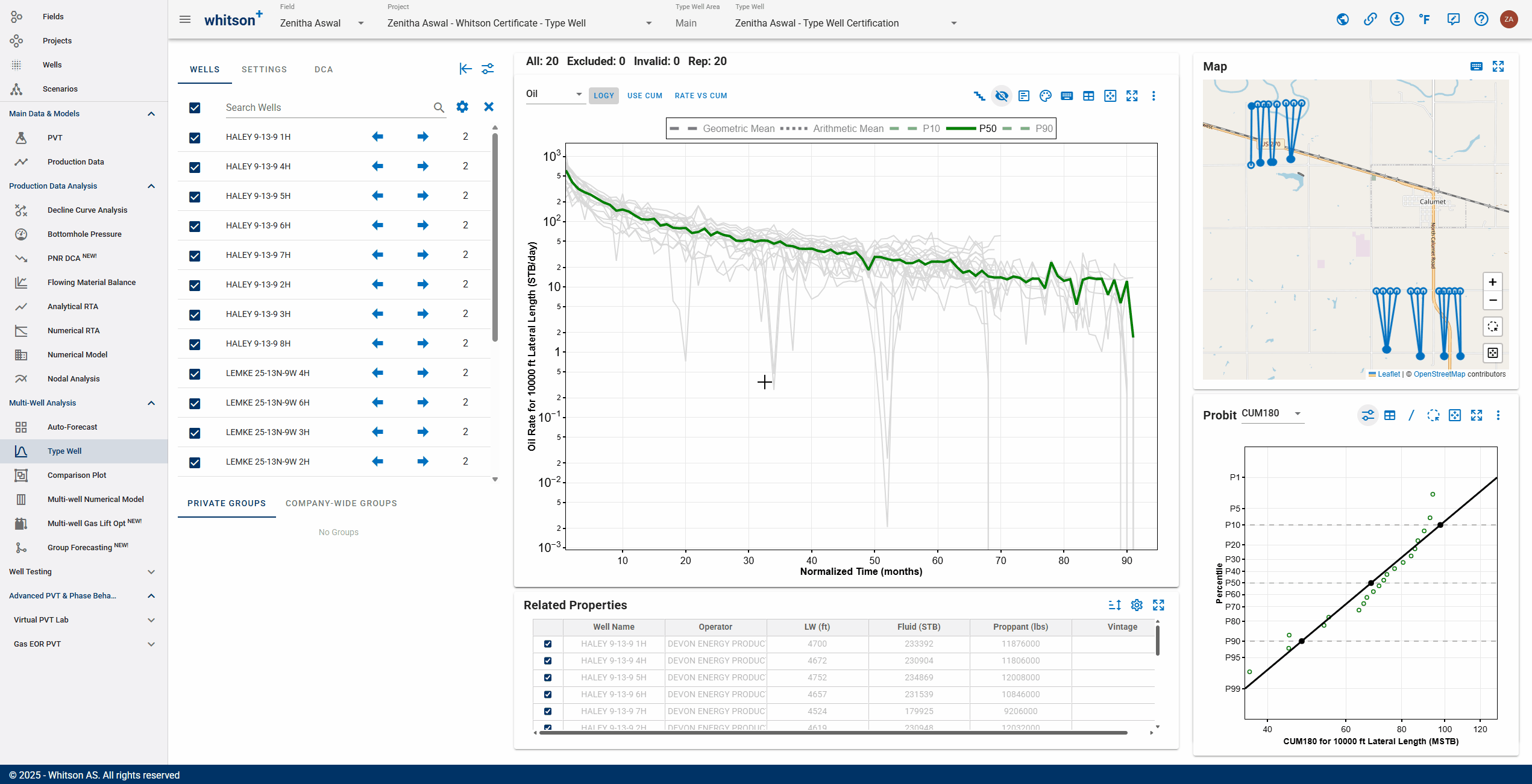The height and width of the screenshot is (784, 1532).
Task: Open the Company-Wide Groups tab
Action: tap(341, 503)
